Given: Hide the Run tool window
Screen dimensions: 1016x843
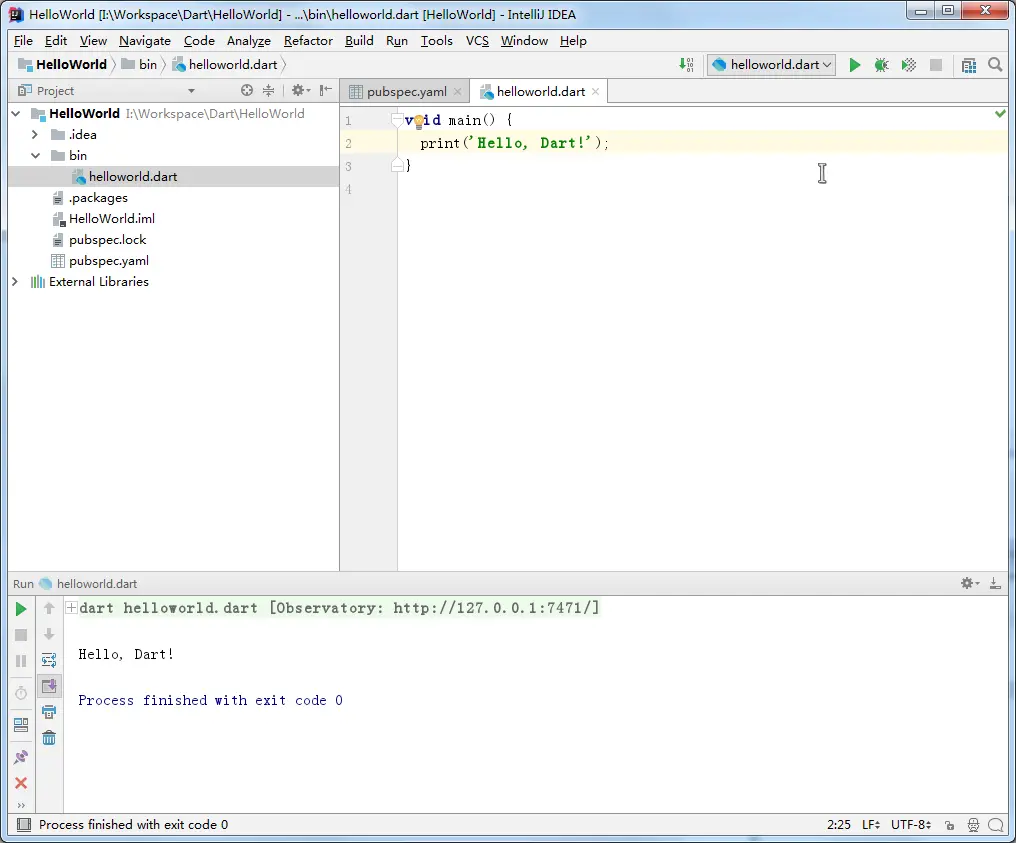Looking at the screenshot, I should point(995,583).
